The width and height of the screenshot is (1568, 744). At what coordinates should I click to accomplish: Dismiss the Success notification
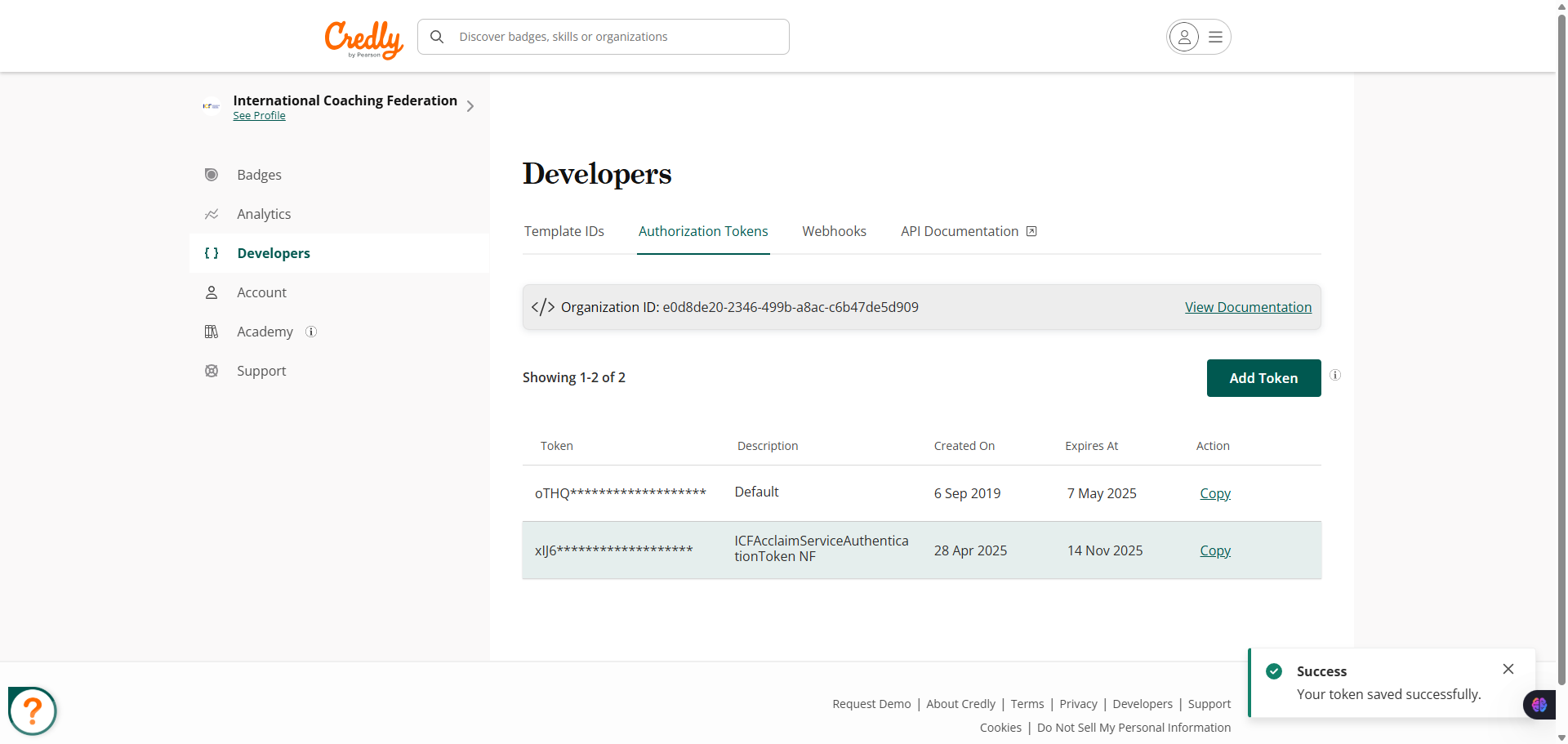[1508, 669]
